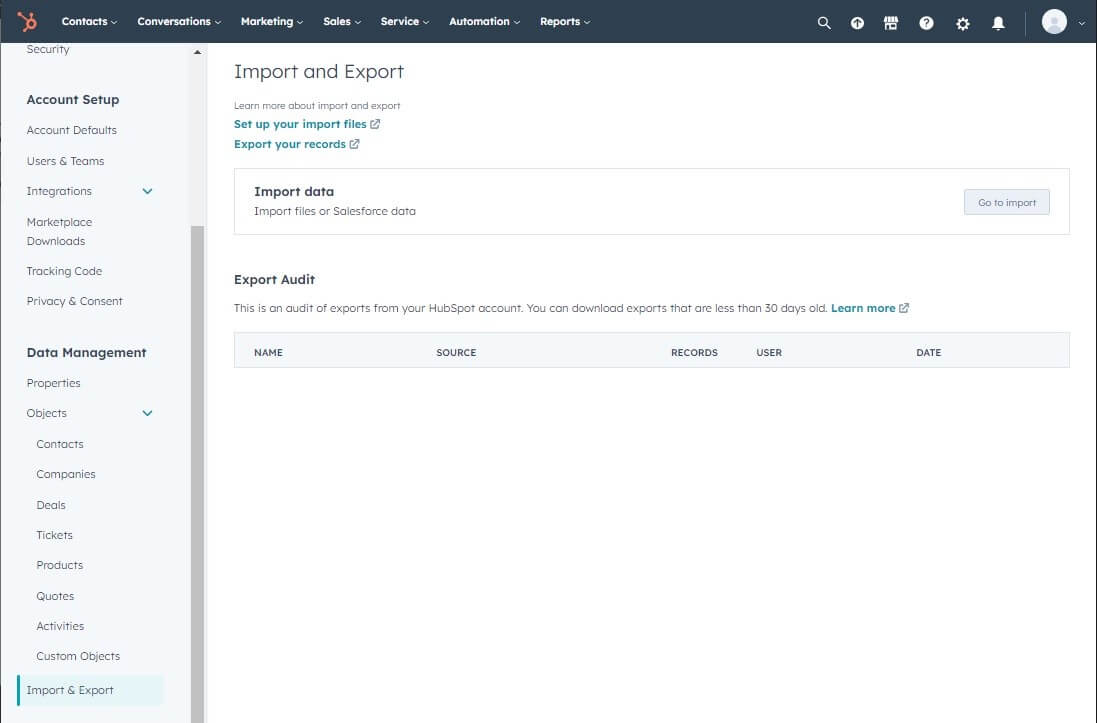This screenshot has width=1097, height=723.
Task: Open Users & Teams settings
Action: pyautogui.click(x=65, y=161)
